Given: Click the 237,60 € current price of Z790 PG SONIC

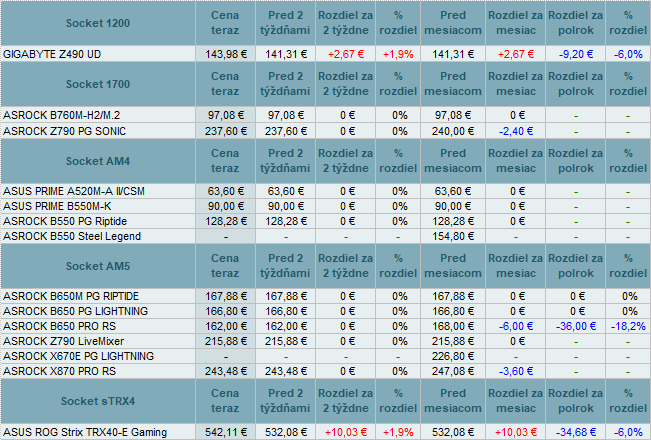Looking at the screenshot, I should pyautogui.click(x=226, y=131).
